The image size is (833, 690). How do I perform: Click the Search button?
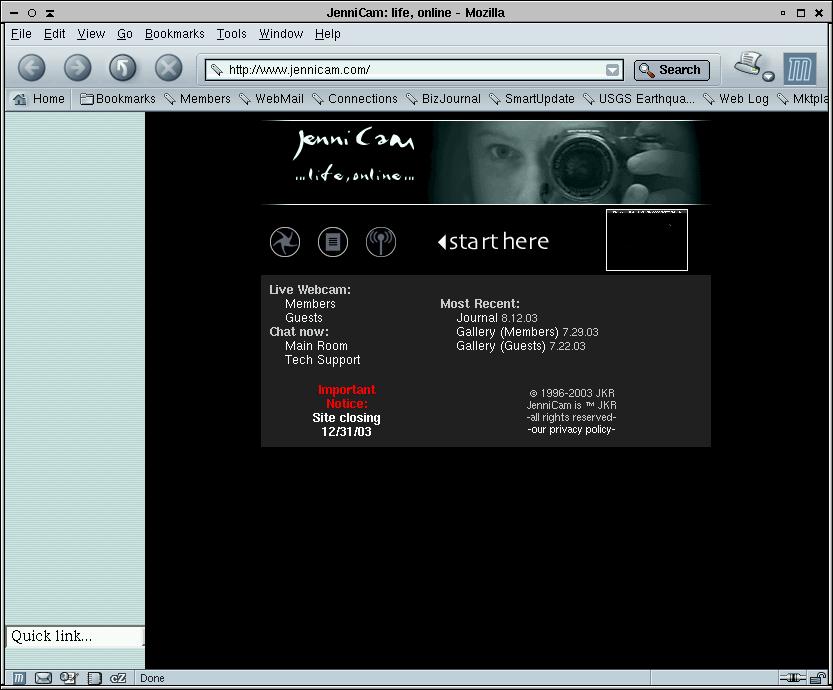672,70
